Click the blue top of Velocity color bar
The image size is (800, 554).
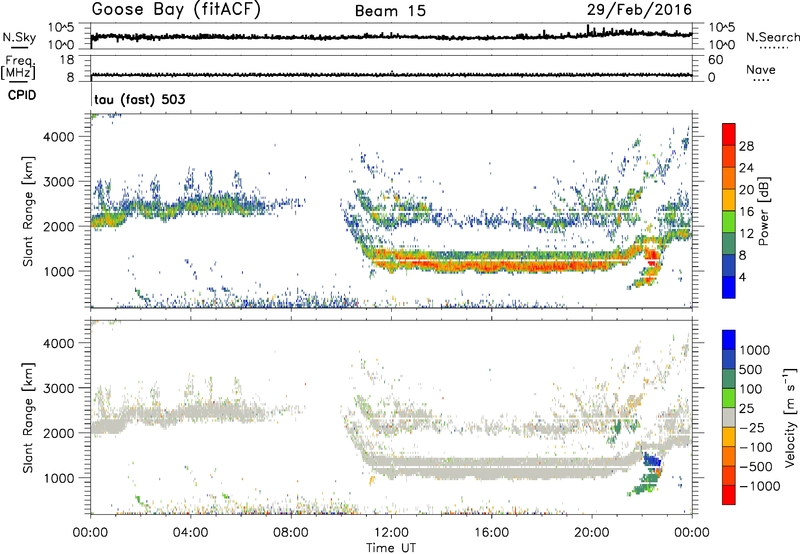tap(729, 340)
